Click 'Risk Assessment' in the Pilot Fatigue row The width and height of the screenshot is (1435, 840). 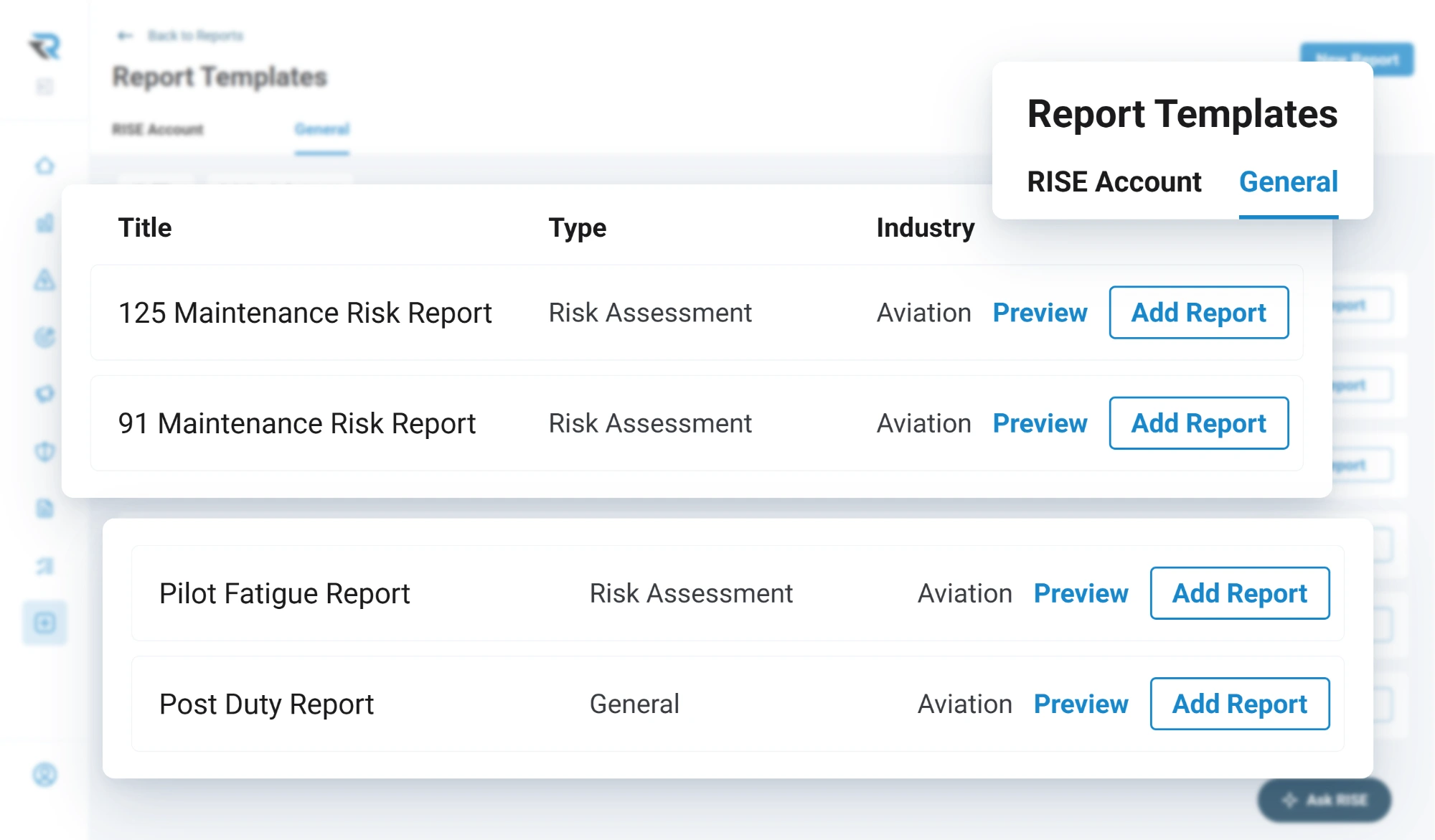tap(691, 593)
